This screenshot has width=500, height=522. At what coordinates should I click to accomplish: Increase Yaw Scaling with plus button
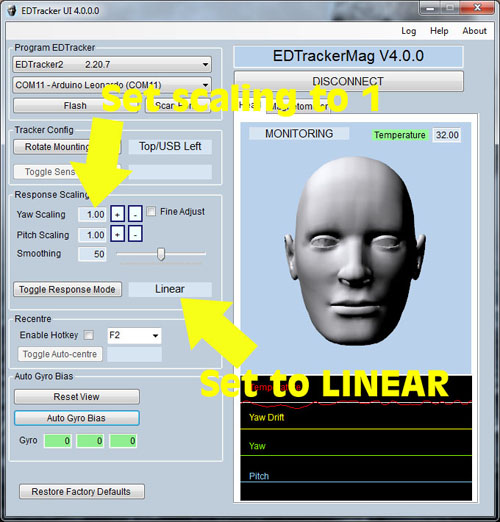tap(117, 214)
